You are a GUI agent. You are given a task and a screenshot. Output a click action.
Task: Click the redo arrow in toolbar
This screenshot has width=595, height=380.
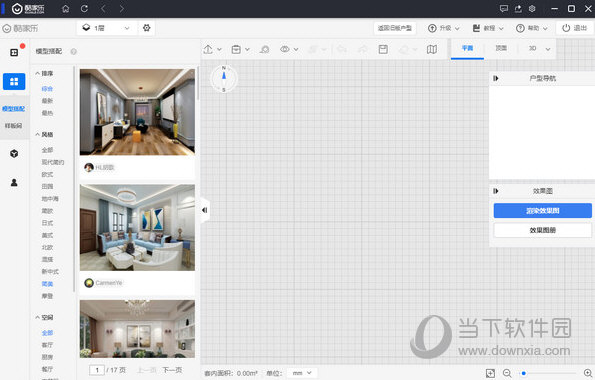[x=363, y=49]
